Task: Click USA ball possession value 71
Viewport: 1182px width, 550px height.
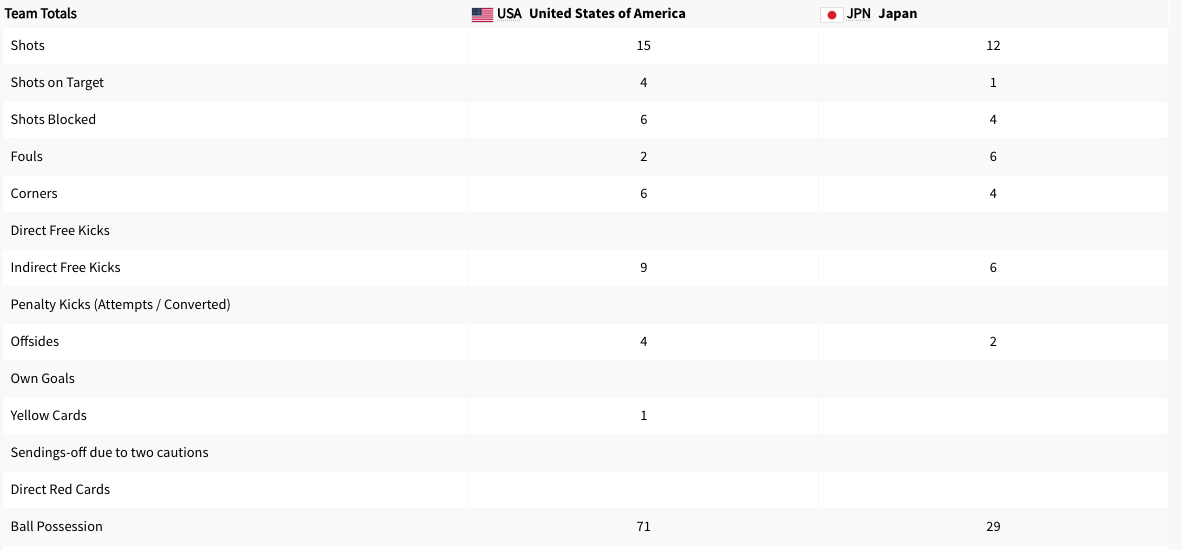Action: (x=643, y=526)
